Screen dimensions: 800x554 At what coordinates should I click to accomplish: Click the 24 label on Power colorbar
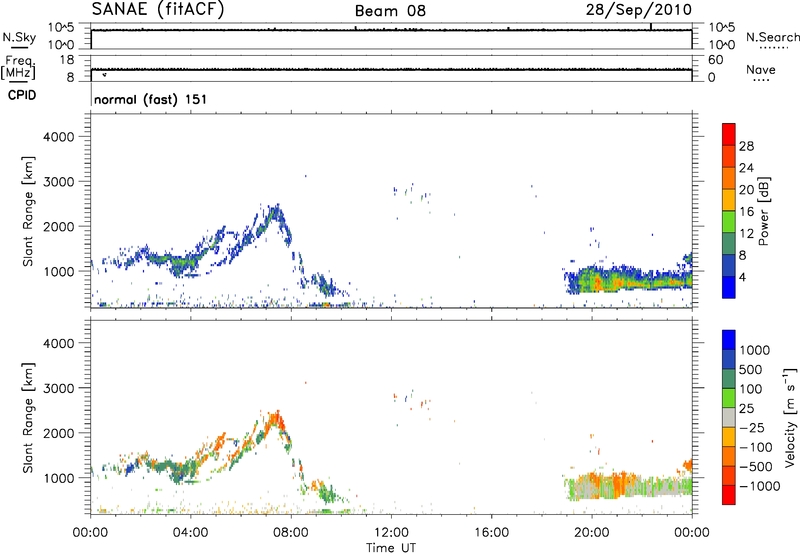pos(746,168)
